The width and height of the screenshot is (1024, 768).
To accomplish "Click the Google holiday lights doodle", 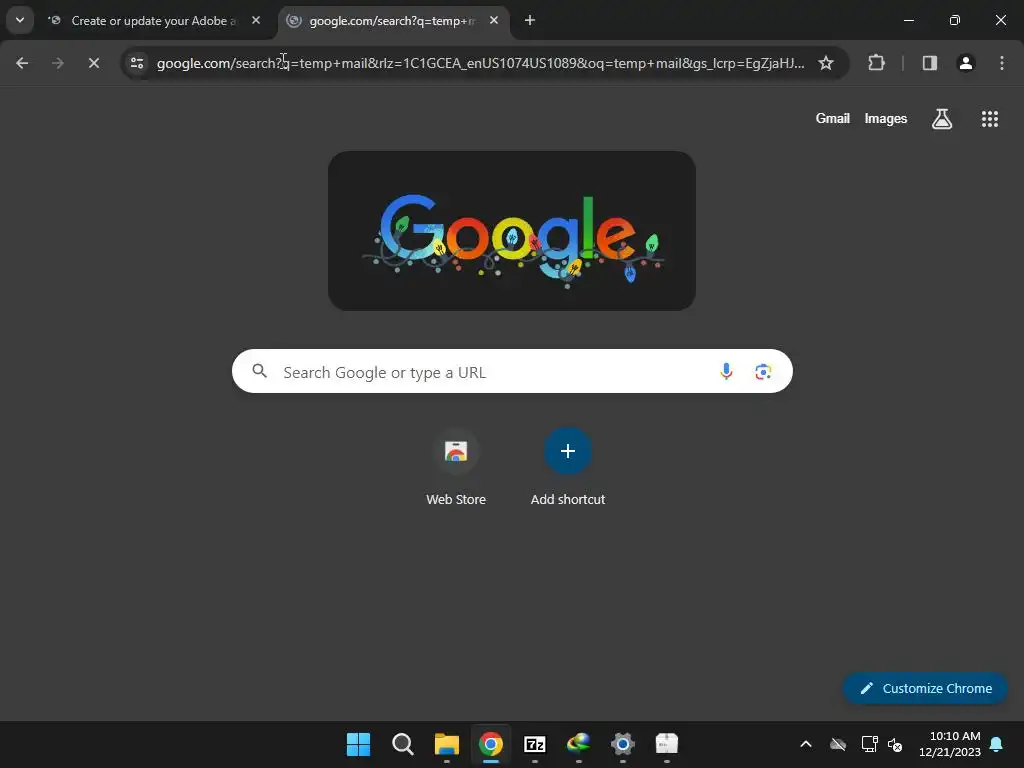I will point(512,231).
